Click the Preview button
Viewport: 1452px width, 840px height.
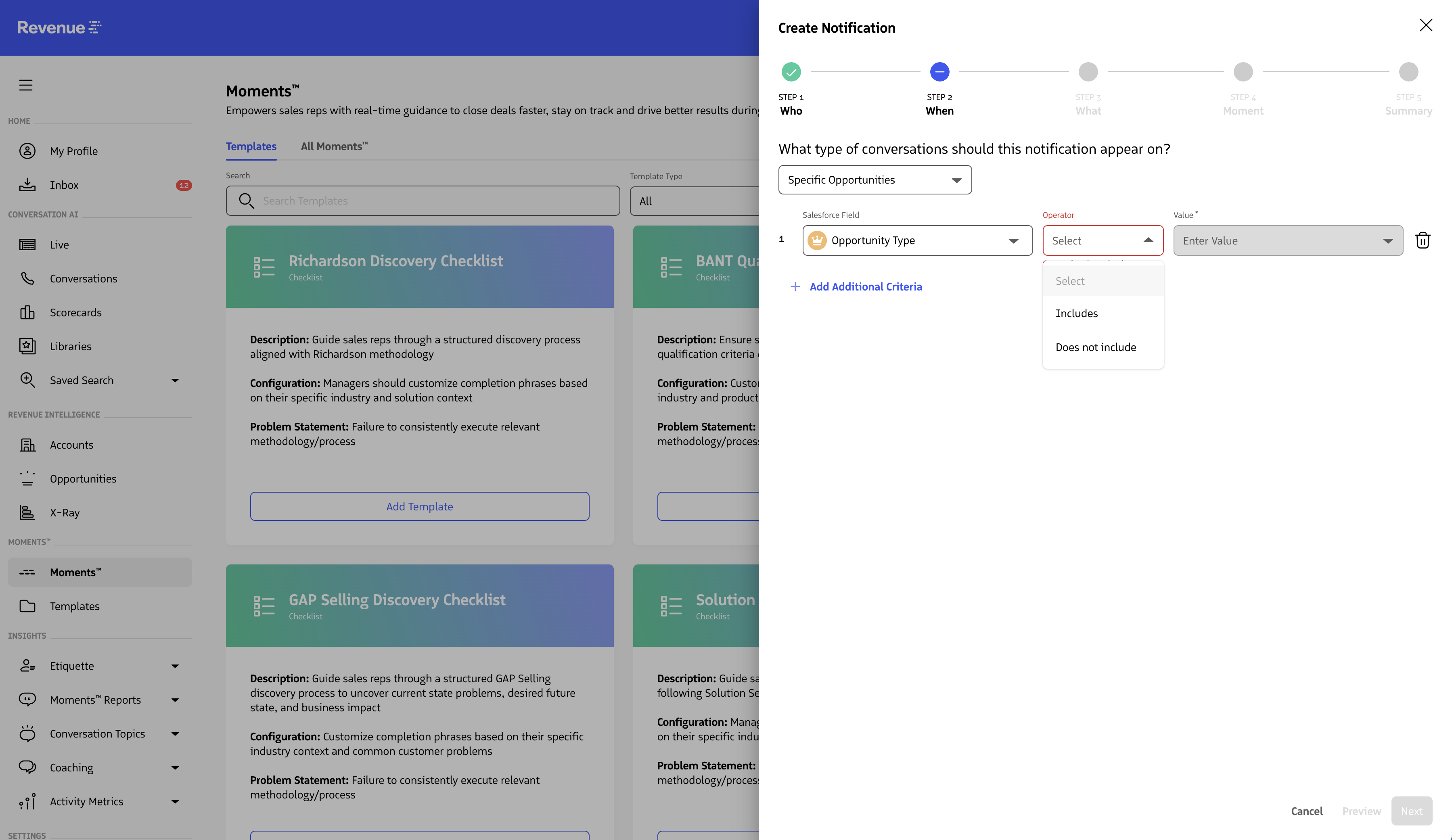1361,811
